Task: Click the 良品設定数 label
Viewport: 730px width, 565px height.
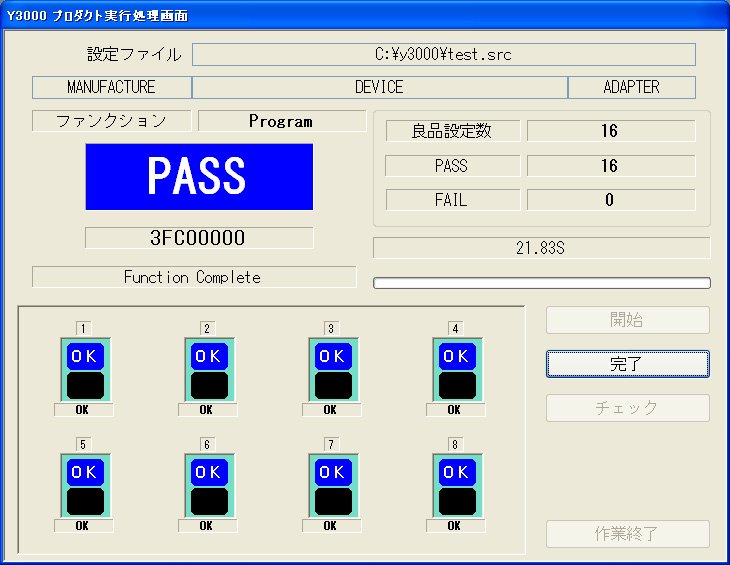Action: pyautogui.click(x=453, y=131)
